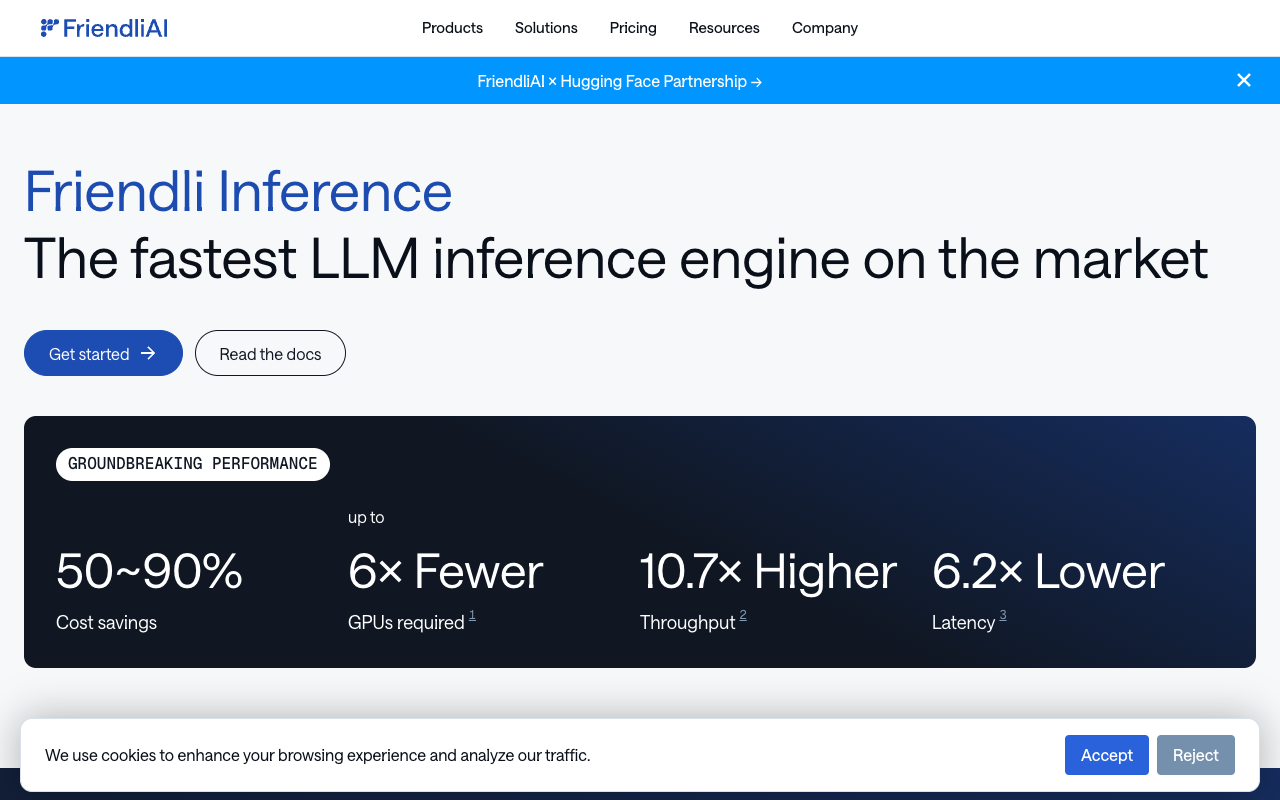Click the Cost savings label

pyautogui.click(x=106, y=622)
